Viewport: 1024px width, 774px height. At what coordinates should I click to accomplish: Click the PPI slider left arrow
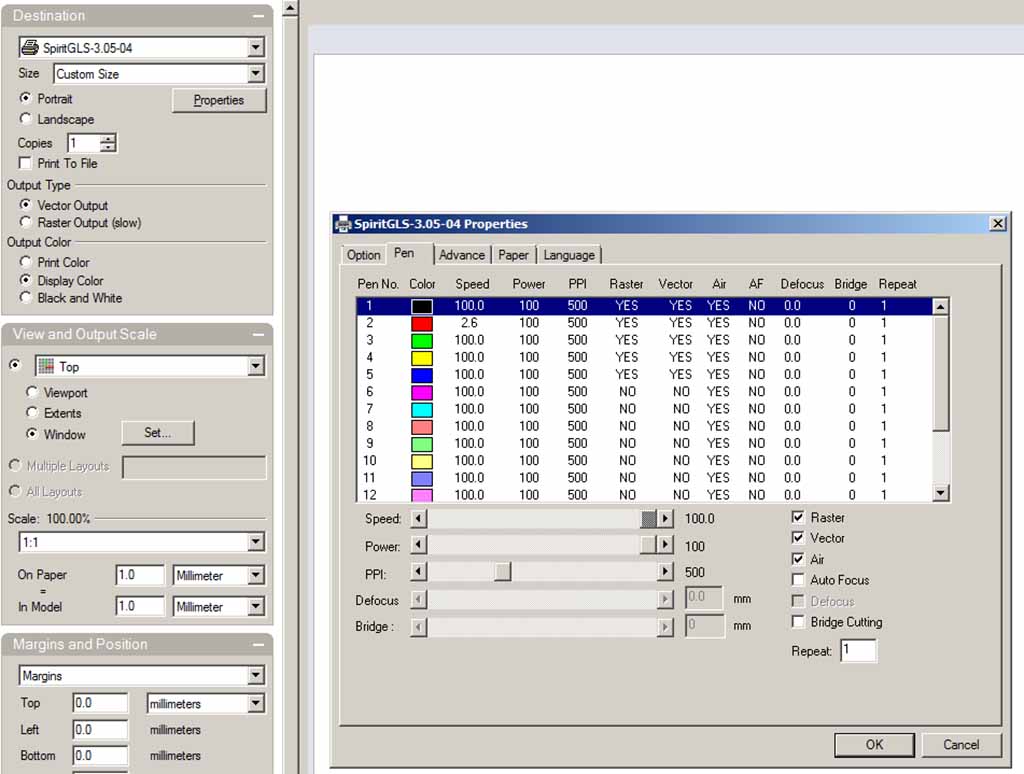tap(419, 572)
